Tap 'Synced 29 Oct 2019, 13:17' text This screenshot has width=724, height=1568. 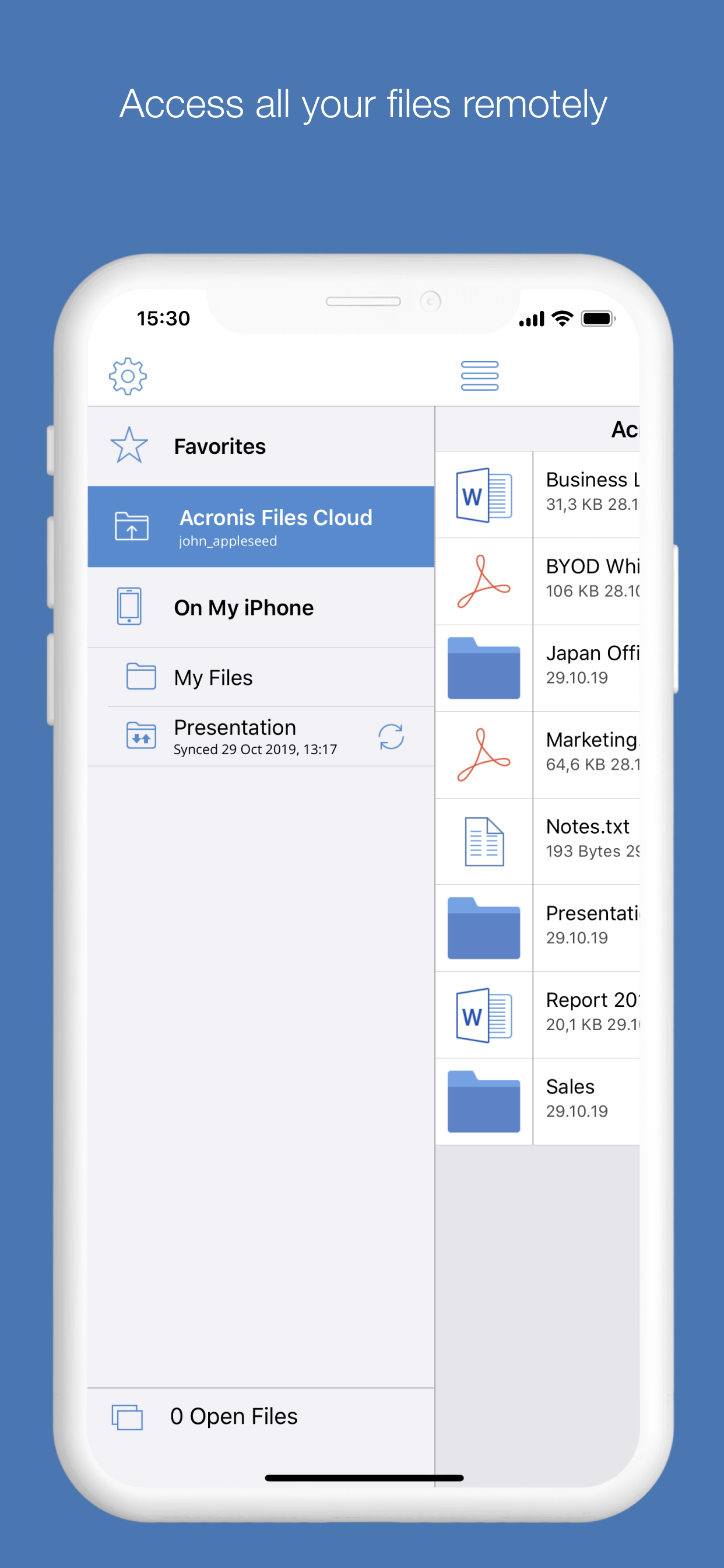pyautogui.click(x=255, y=750)
